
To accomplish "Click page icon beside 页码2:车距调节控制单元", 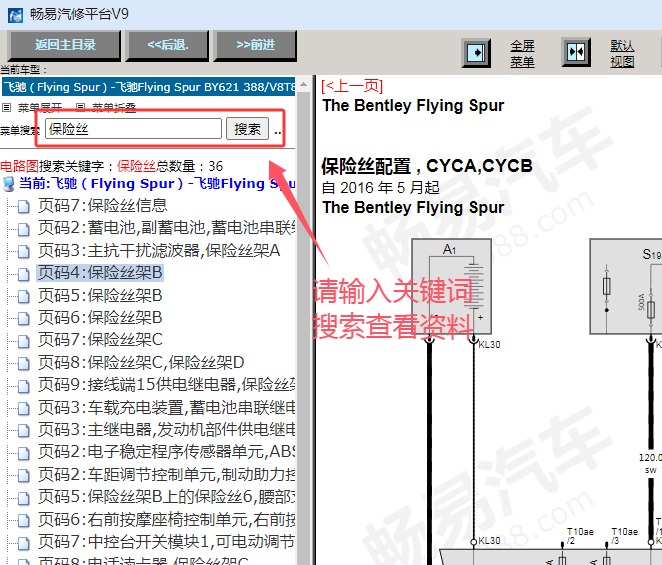I will coord(24,475).
